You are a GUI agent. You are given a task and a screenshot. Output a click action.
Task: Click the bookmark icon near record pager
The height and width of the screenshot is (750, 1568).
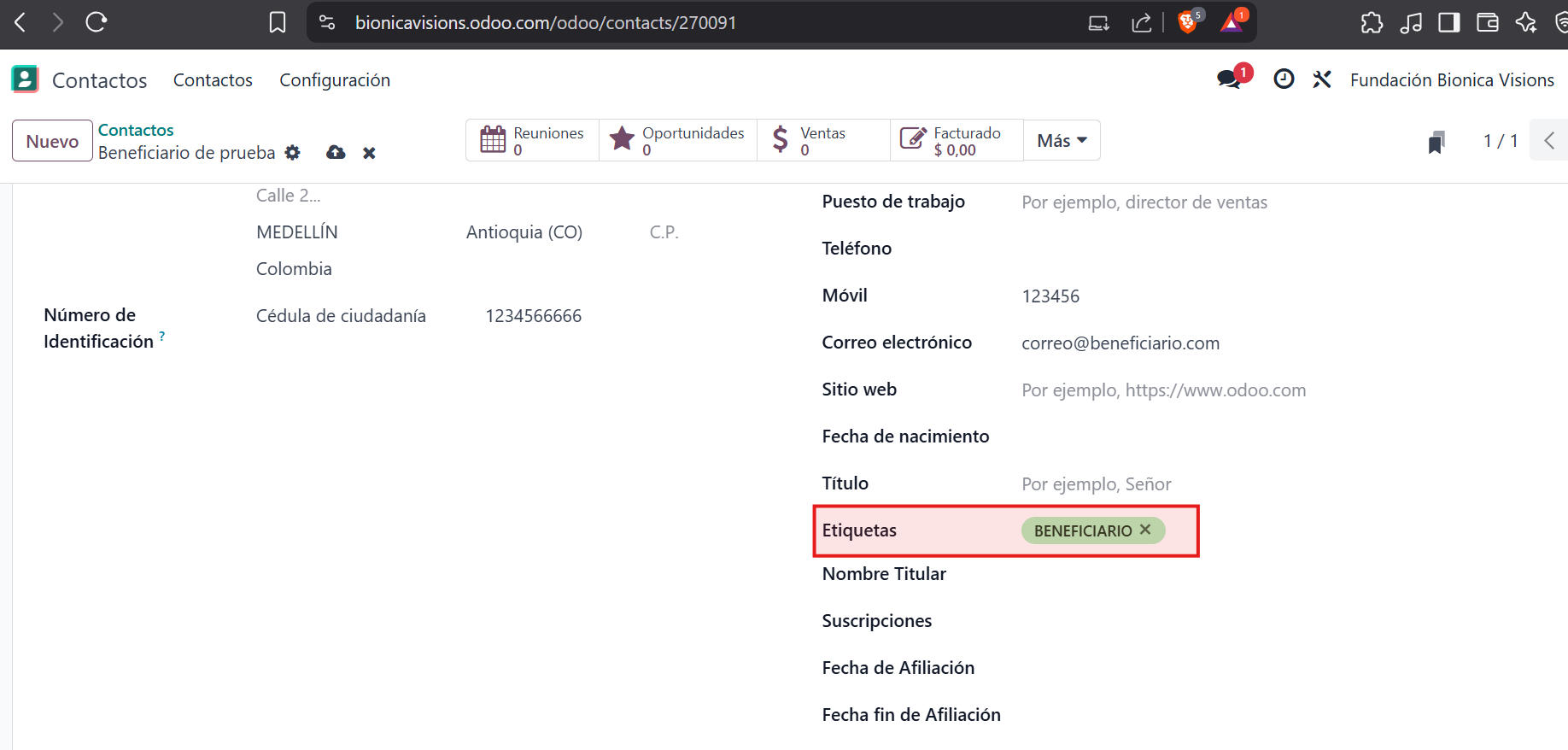1436,142
